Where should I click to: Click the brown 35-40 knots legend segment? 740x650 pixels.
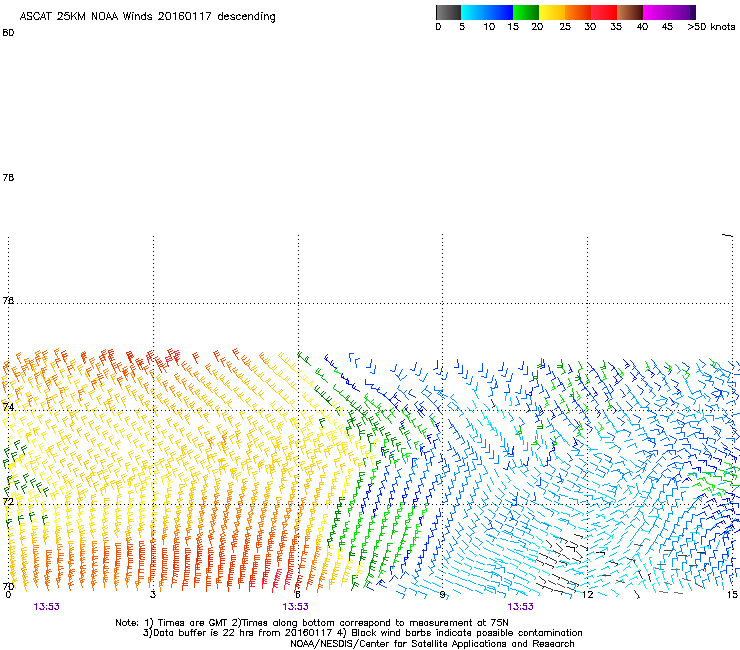[630, 12]
